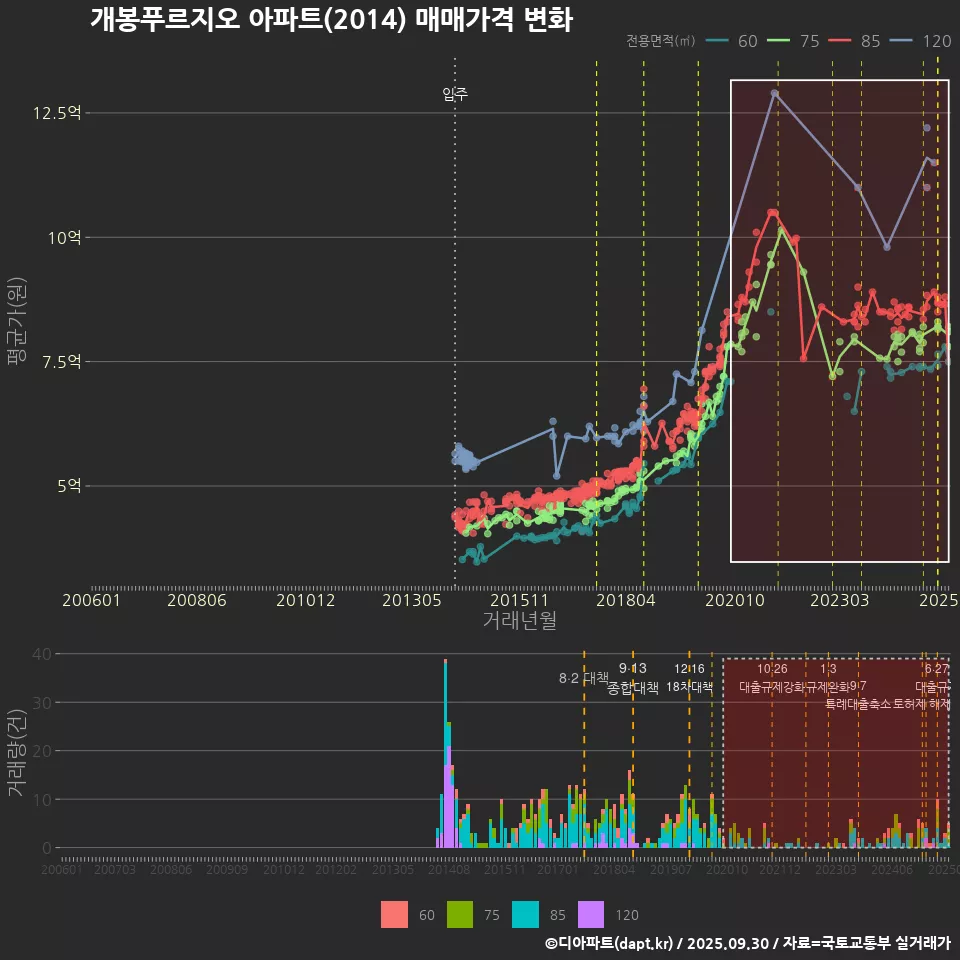
Task: Click the highest point of the red 85 line
Action: pos(771,212)
